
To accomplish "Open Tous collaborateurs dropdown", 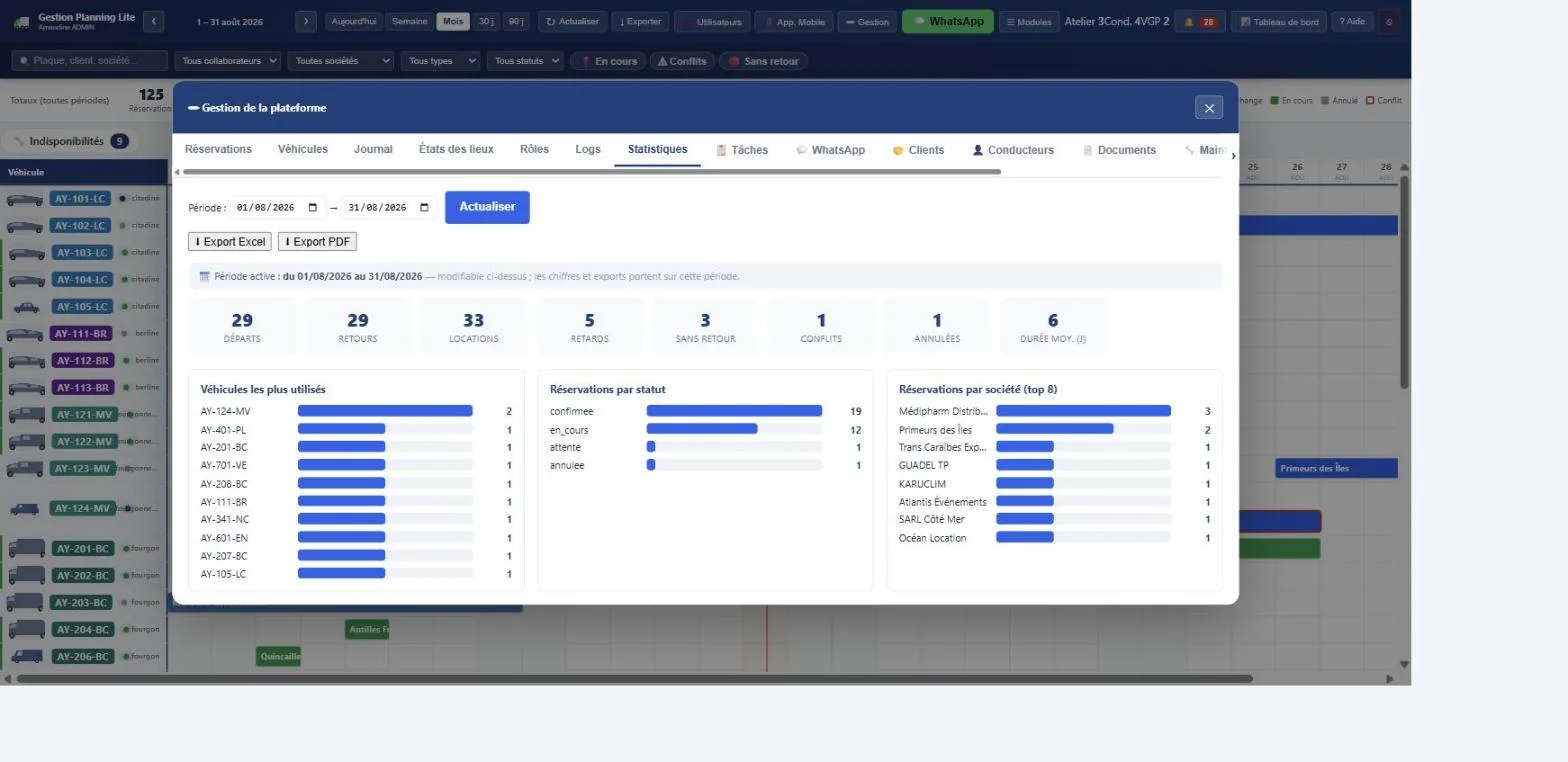I will (x=227, y=61).
